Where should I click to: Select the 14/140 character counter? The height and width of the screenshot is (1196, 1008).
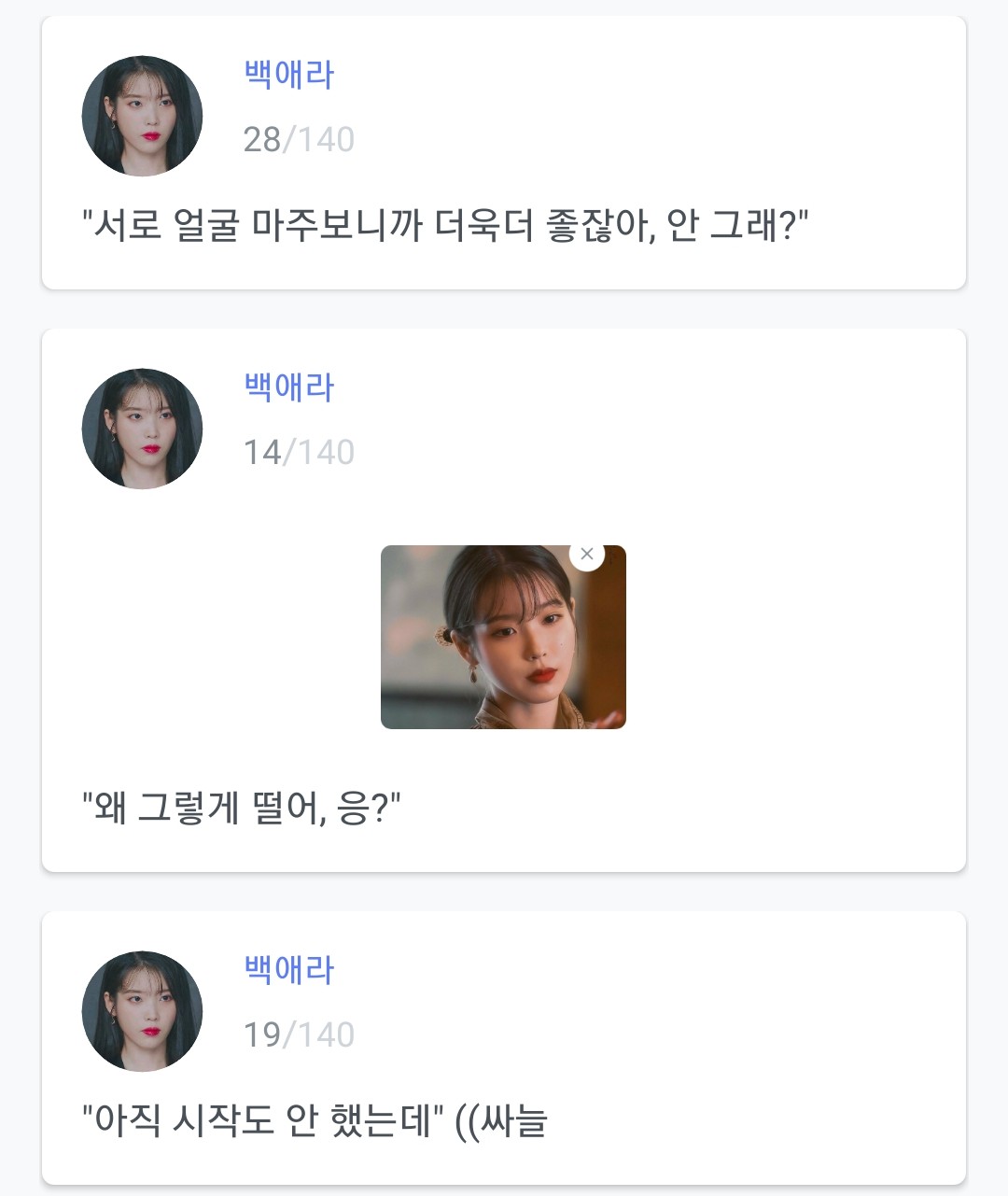[x=299, y=453]
